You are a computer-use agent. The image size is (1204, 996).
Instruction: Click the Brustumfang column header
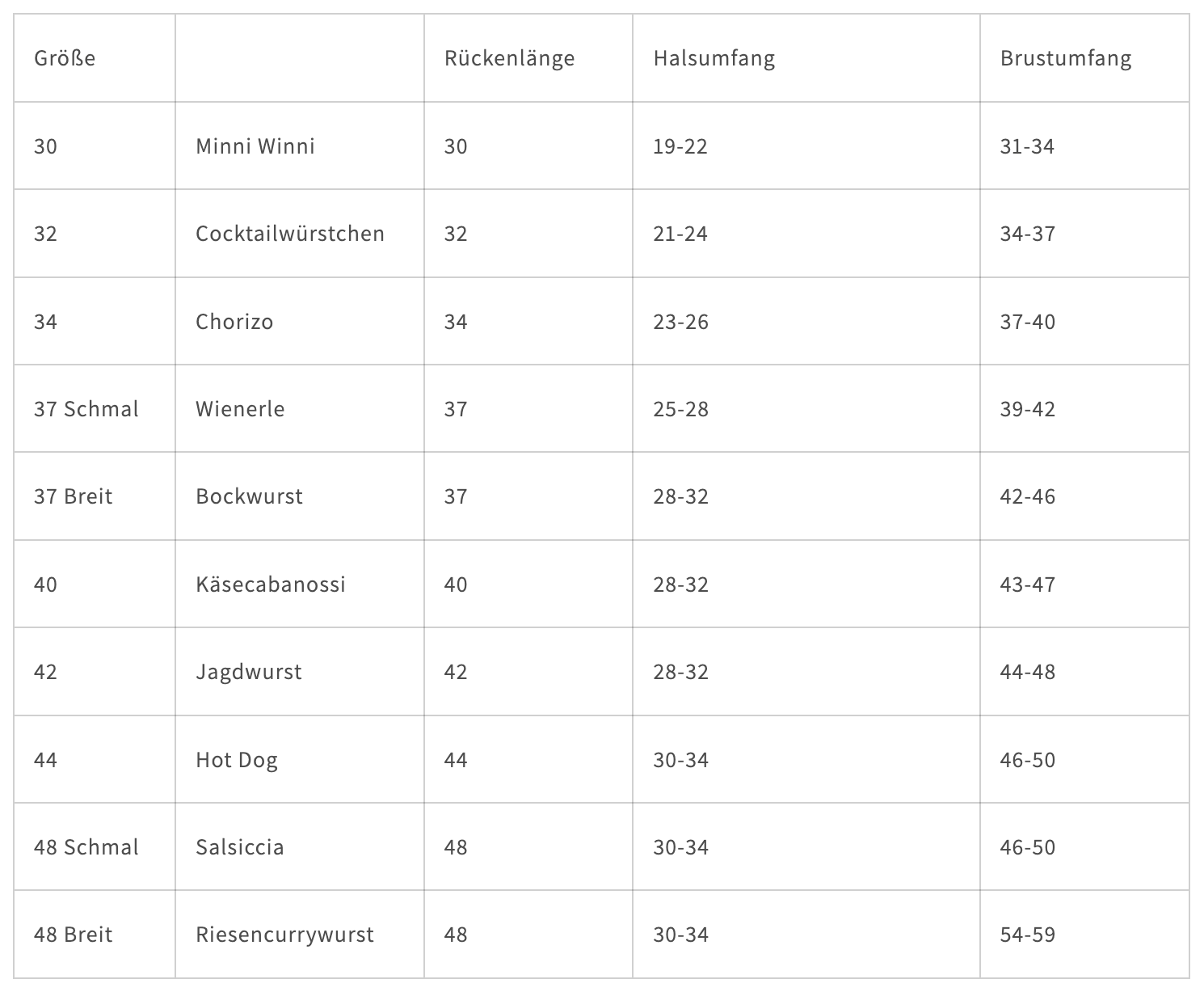pos(1084,58)
